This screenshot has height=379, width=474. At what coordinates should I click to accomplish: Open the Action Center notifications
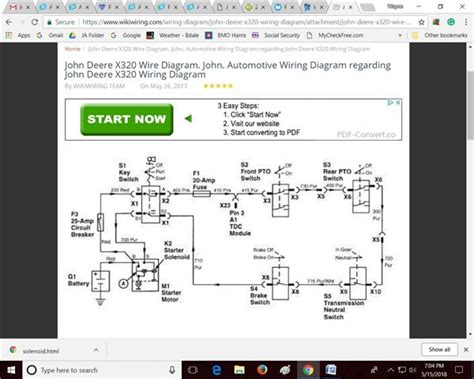459,370
